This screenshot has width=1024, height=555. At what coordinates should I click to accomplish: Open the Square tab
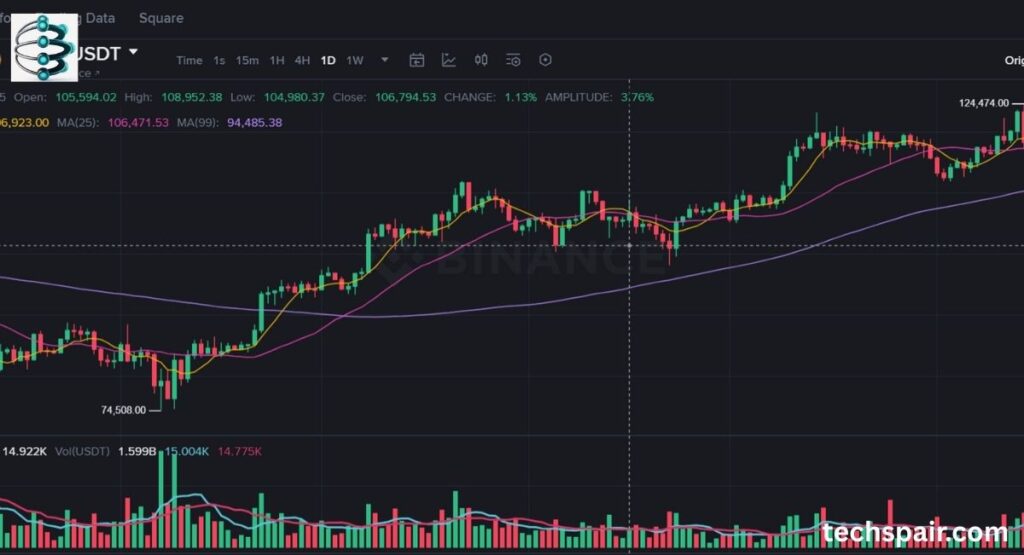click(160, 18)
